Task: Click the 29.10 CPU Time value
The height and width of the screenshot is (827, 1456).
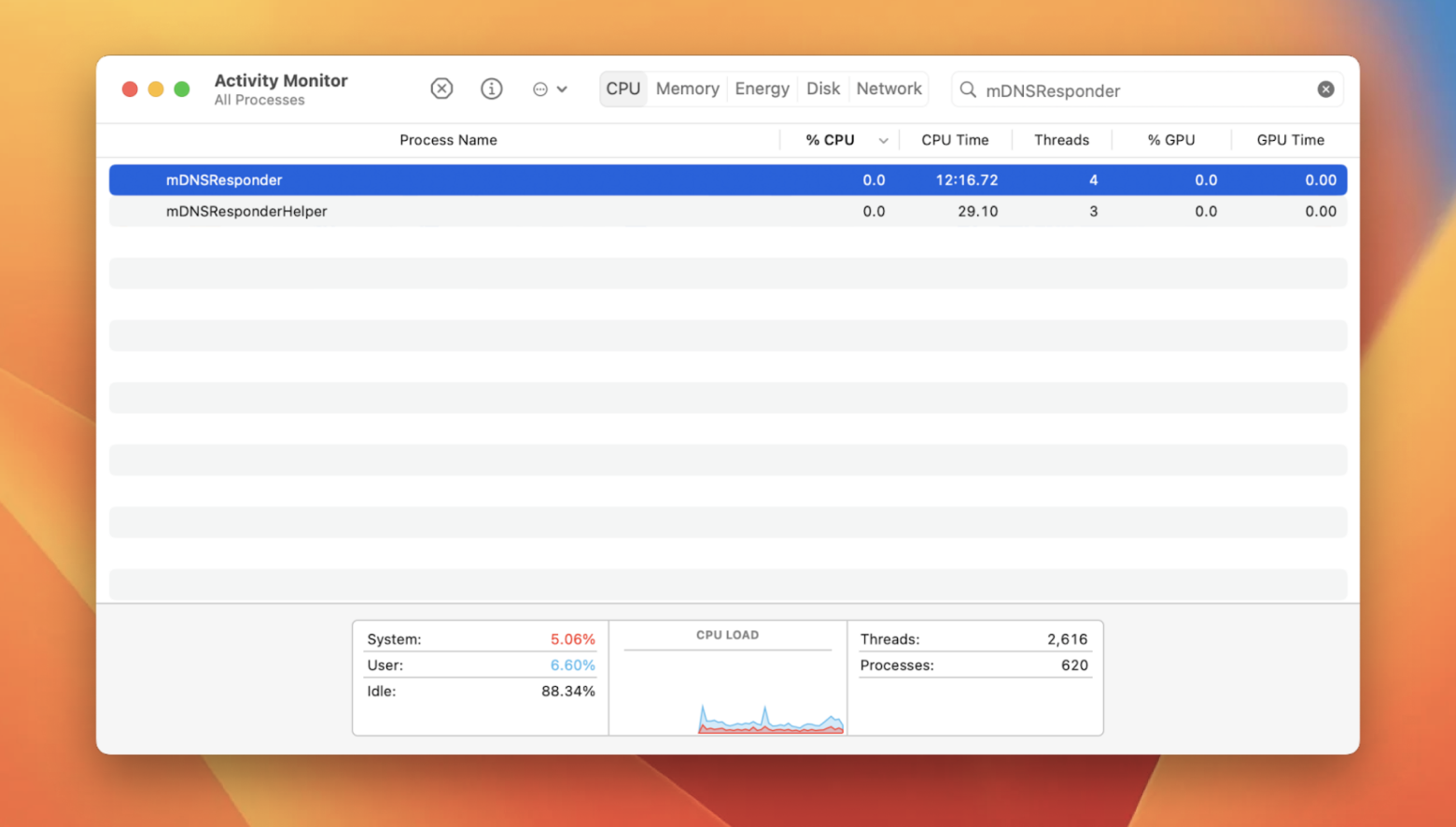Action: point(978,211)
